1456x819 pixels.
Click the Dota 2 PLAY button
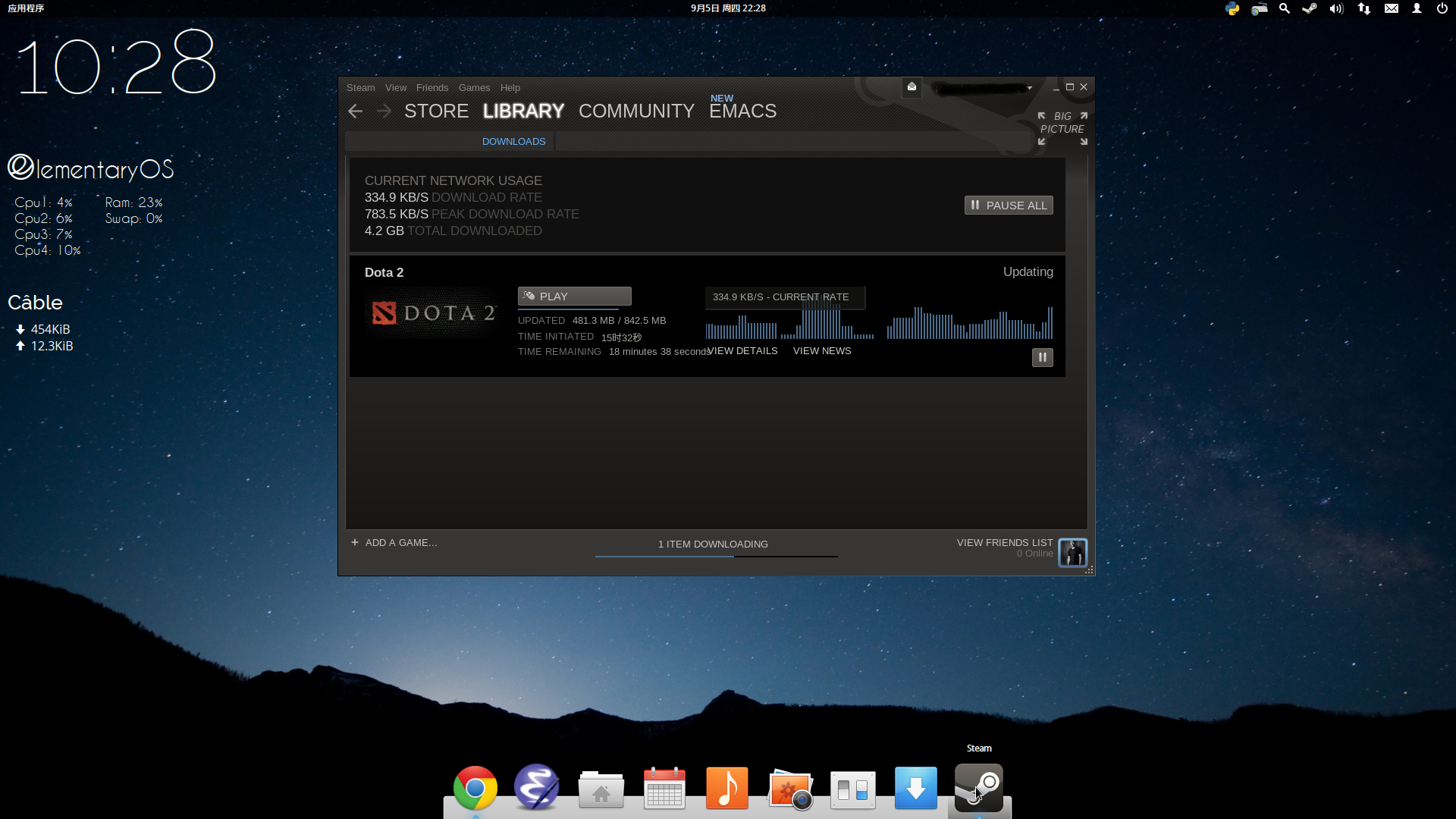(574, 297)
